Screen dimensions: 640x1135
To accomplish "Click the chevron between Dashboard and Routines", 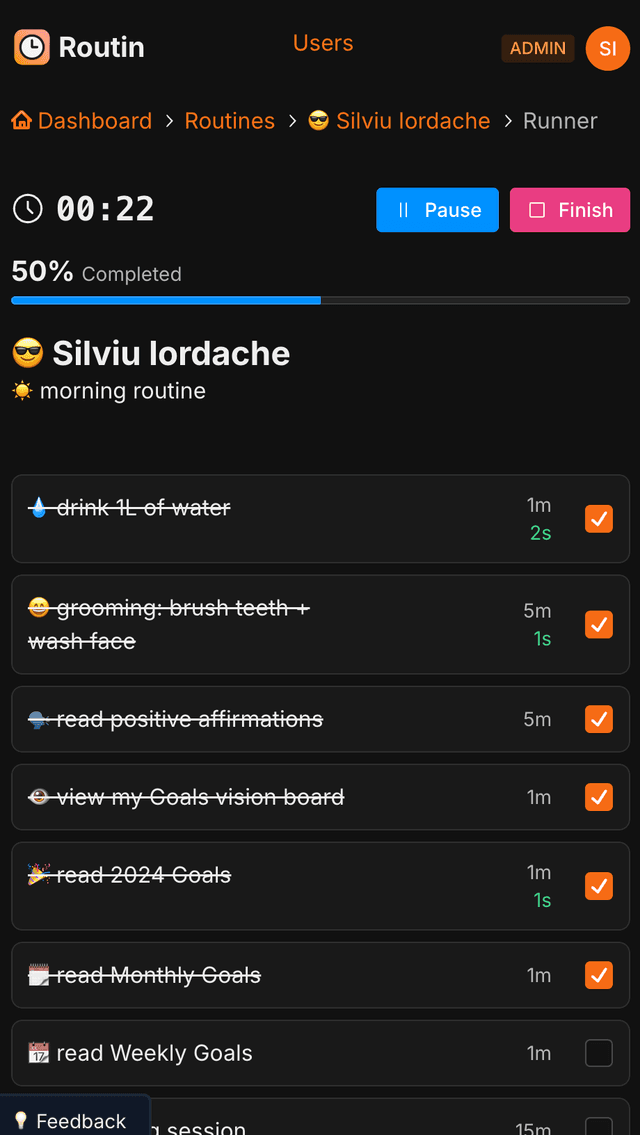I will click(169, 121).
